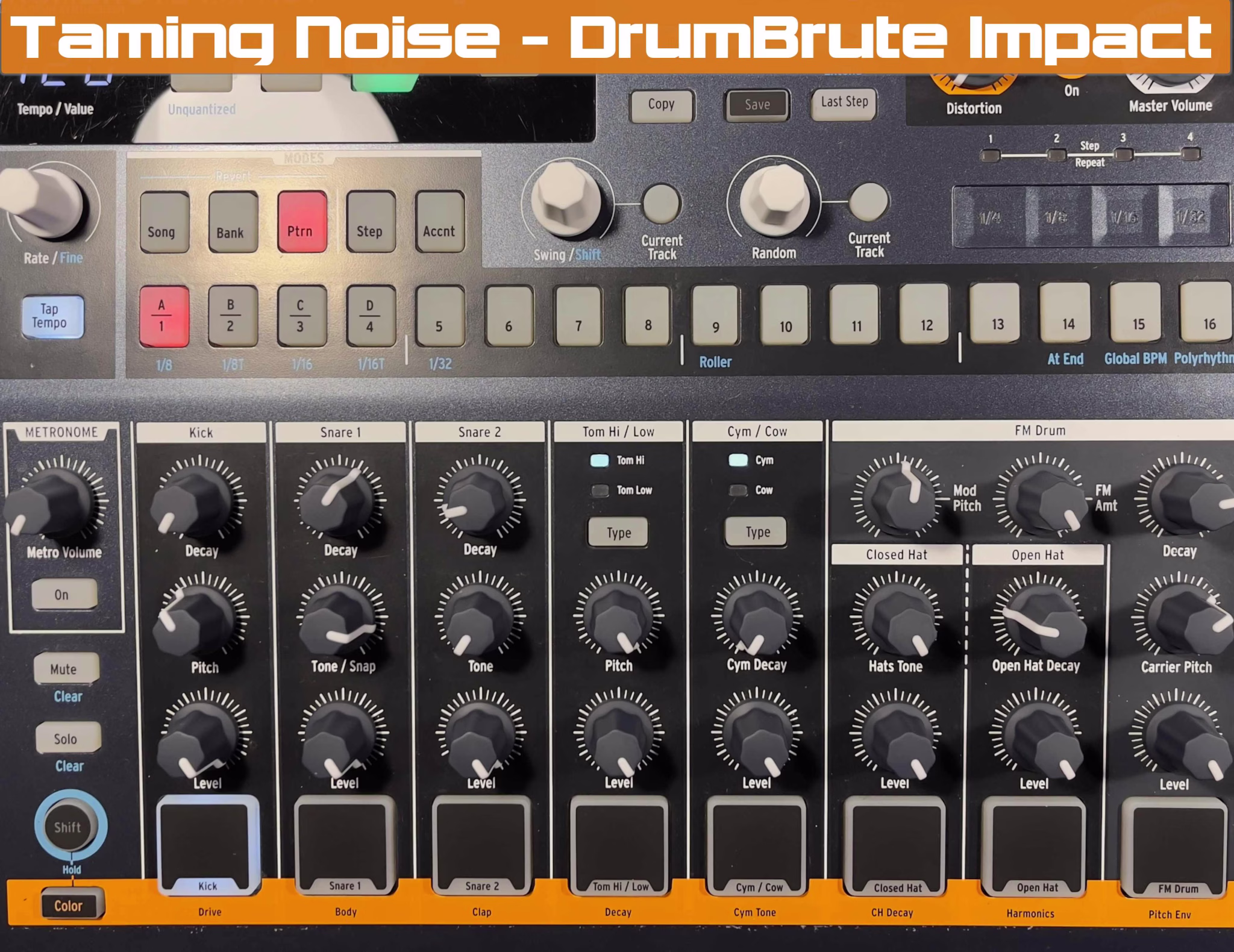Click the Snare 2 Tone knob
Viewport: 1234px width, 952px height.
coord(478,621)
